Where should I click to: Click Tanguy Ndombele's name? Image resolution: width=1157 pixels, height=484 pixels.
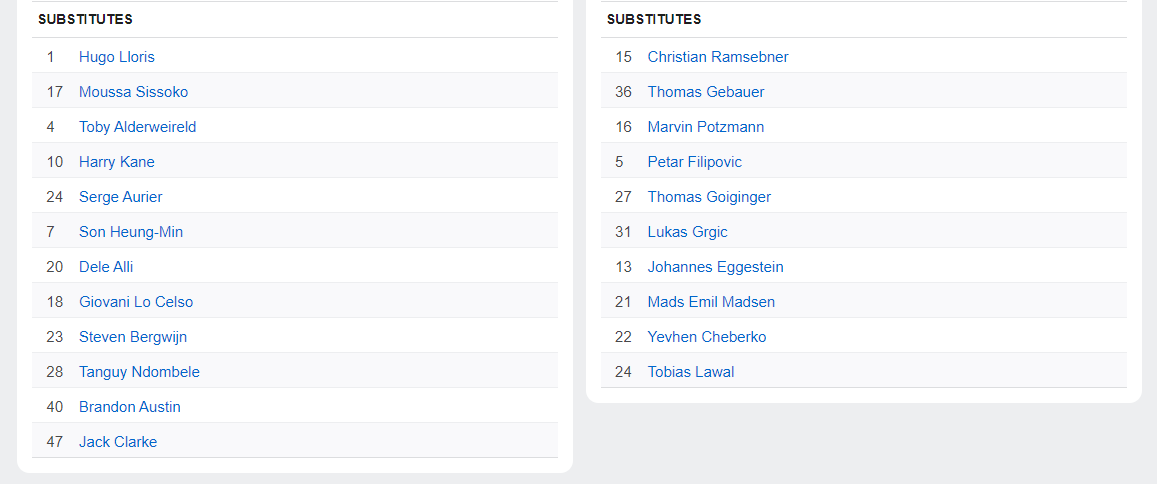pos(139,372)
